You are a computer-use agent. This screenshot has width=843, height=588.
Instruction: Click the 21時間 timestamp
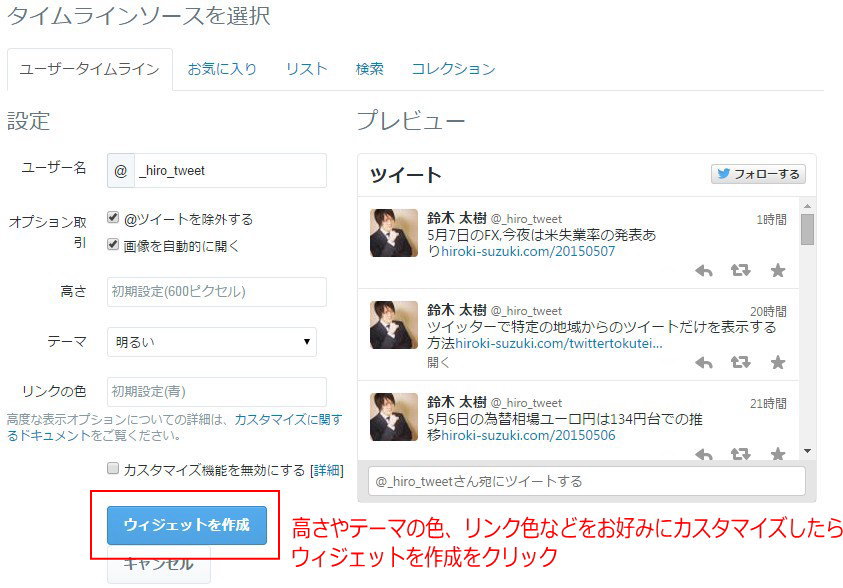tap(768, 403)
